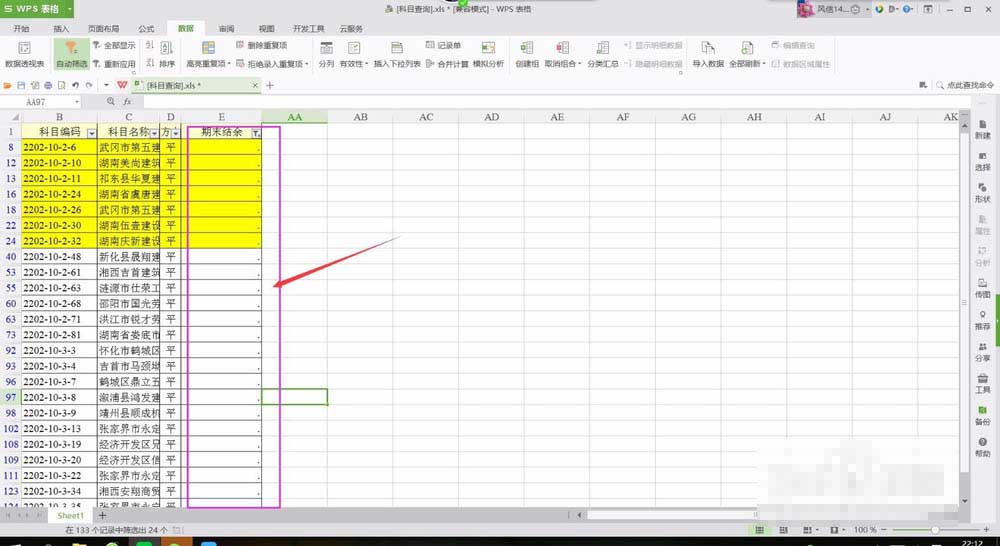Image resolution: width=1000 pixels, height=546 pixels.
Task: Click the undo arrow icon
Action: 75,85
